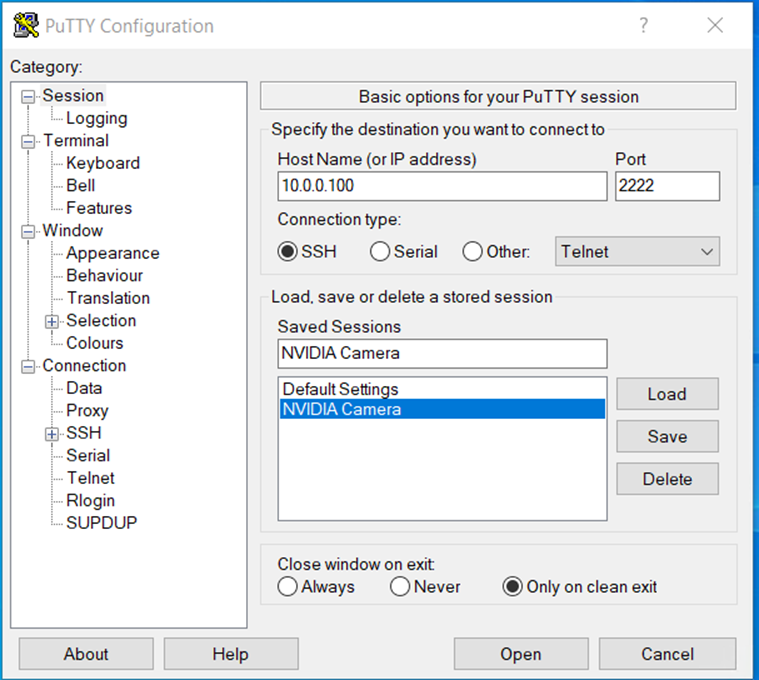Open the SUPDUP settings category
This screenshot has height=680, width=759.
coord(102,523)
